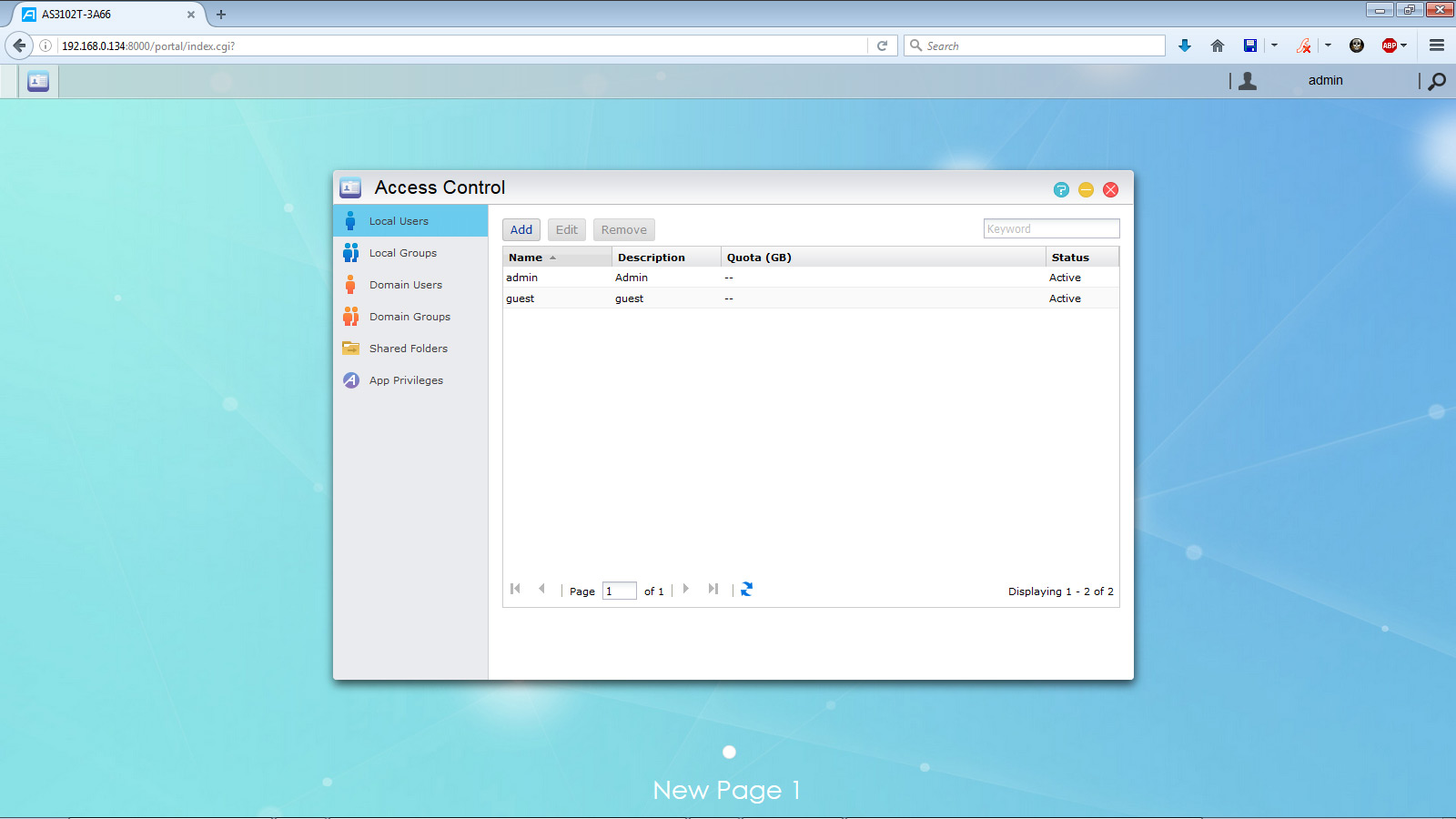Open the portal search magnifier icon
The image size is (1456, 819).
pos(1437,81)
